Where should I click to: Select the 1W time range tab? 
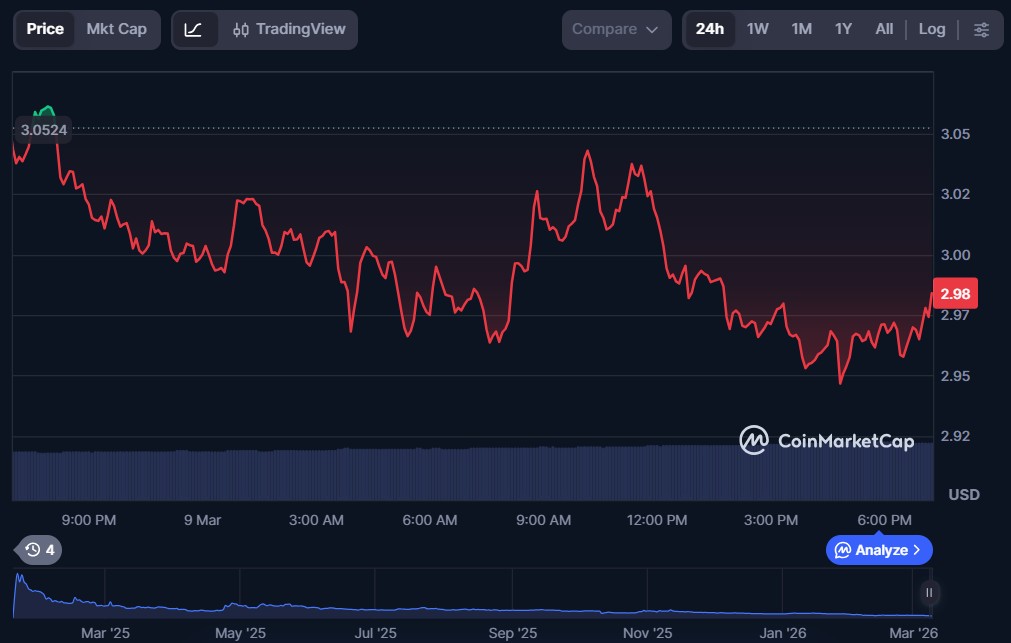click(757, 30)
